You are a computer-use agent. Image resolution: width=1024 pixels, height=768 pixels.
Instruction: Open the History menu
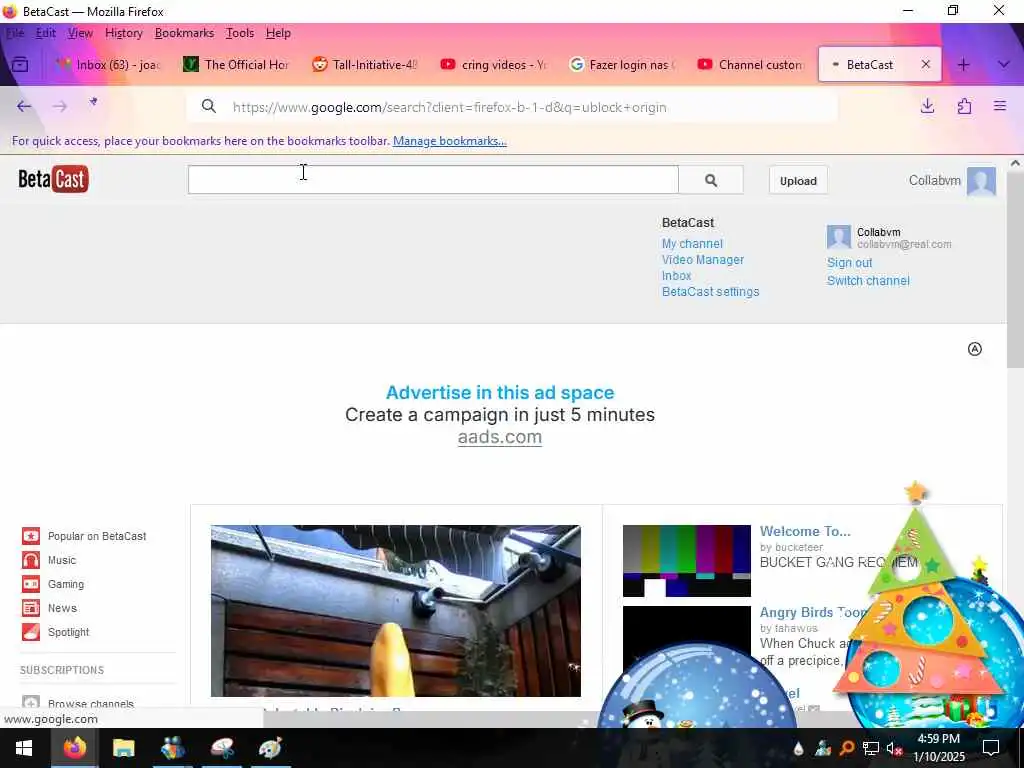point(123,33)
